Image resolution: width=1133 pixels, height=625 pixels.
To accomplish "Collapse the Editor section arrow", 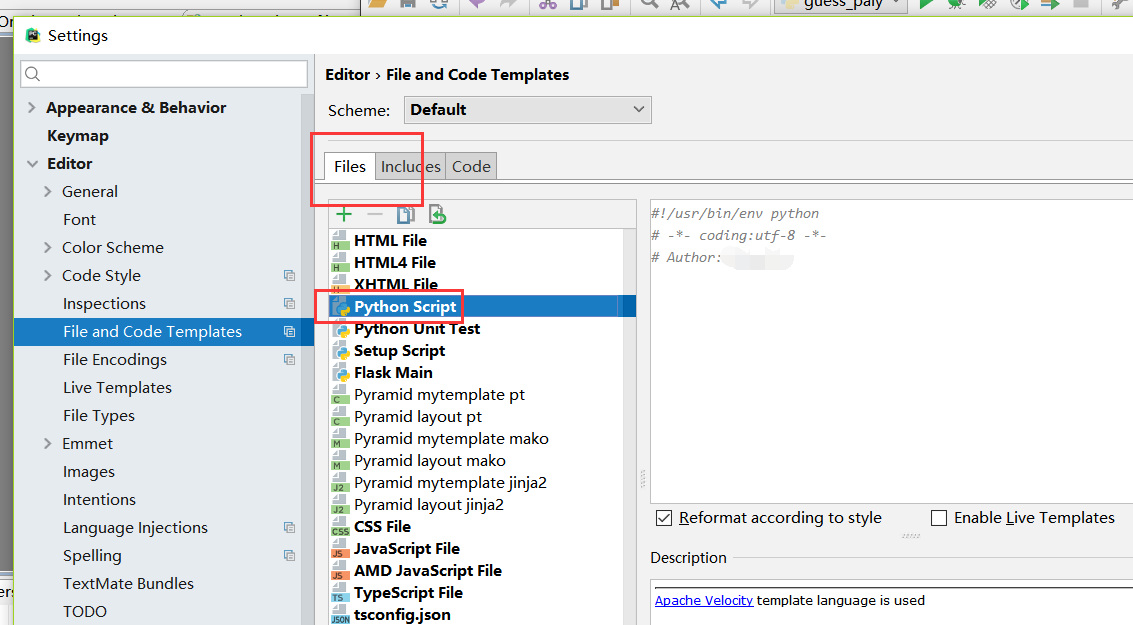I will click(x=32, y=164).
